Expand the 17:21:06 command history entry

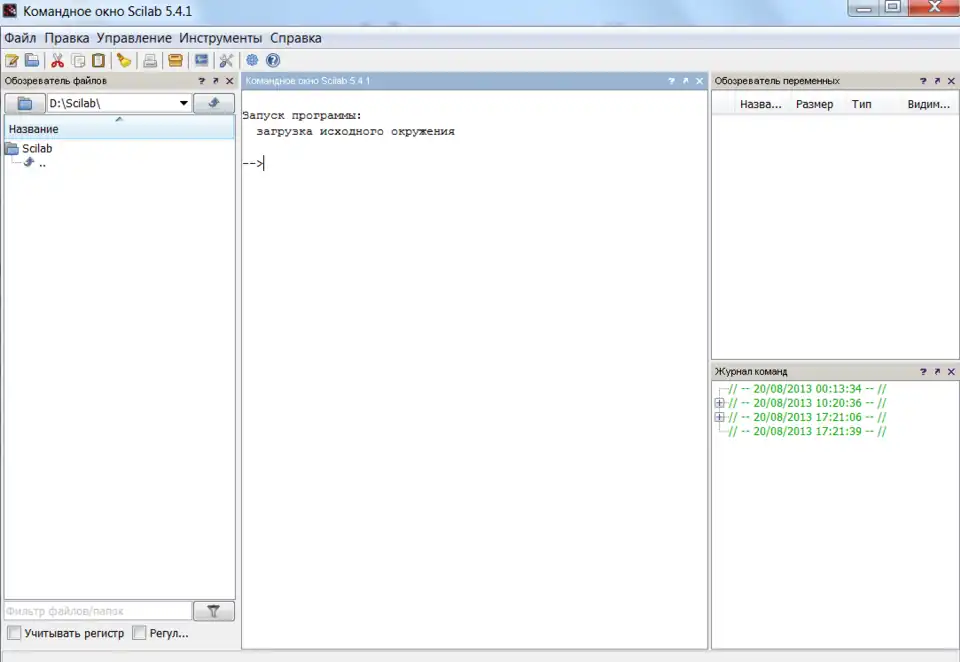[x=720, y=417]
